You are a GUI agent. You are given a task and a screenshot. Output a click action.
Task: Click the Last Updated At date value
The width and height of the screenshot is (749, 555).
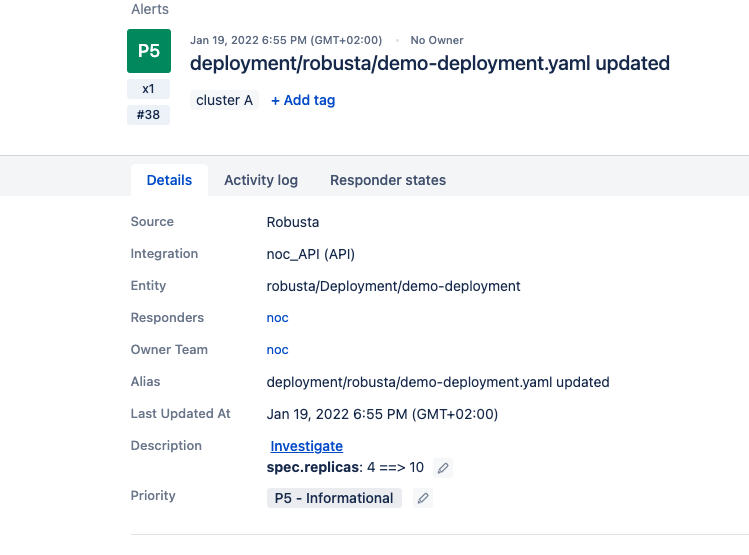(x=382, y=414)
